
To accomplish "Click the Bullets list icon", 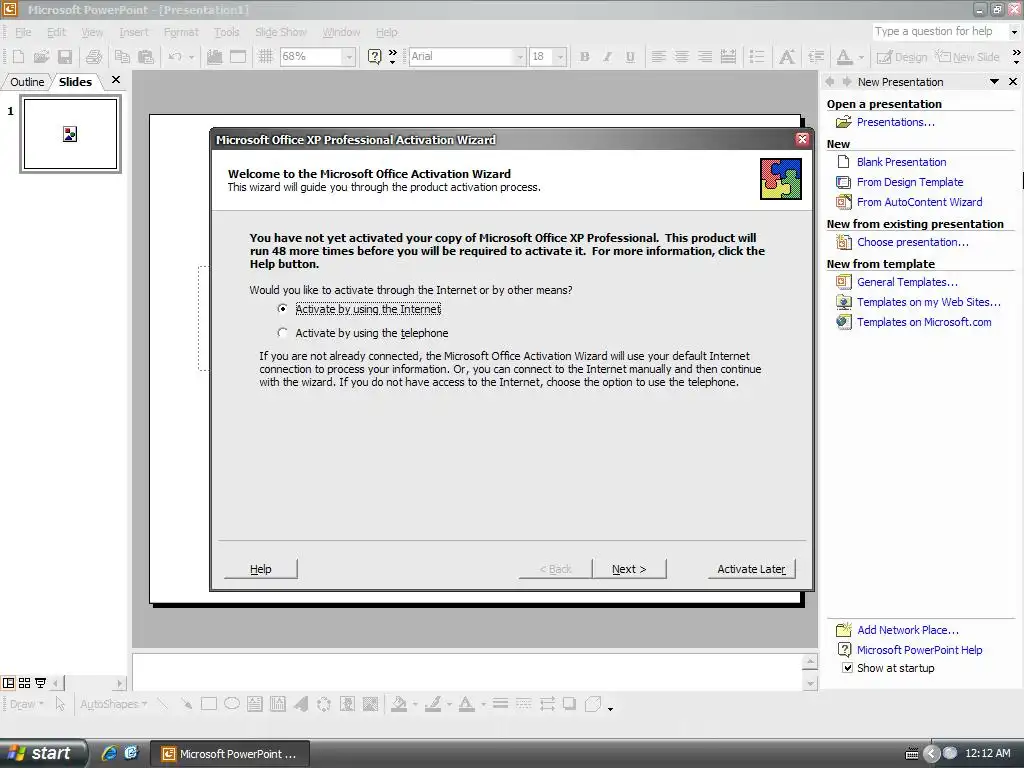I will [757, 57].
